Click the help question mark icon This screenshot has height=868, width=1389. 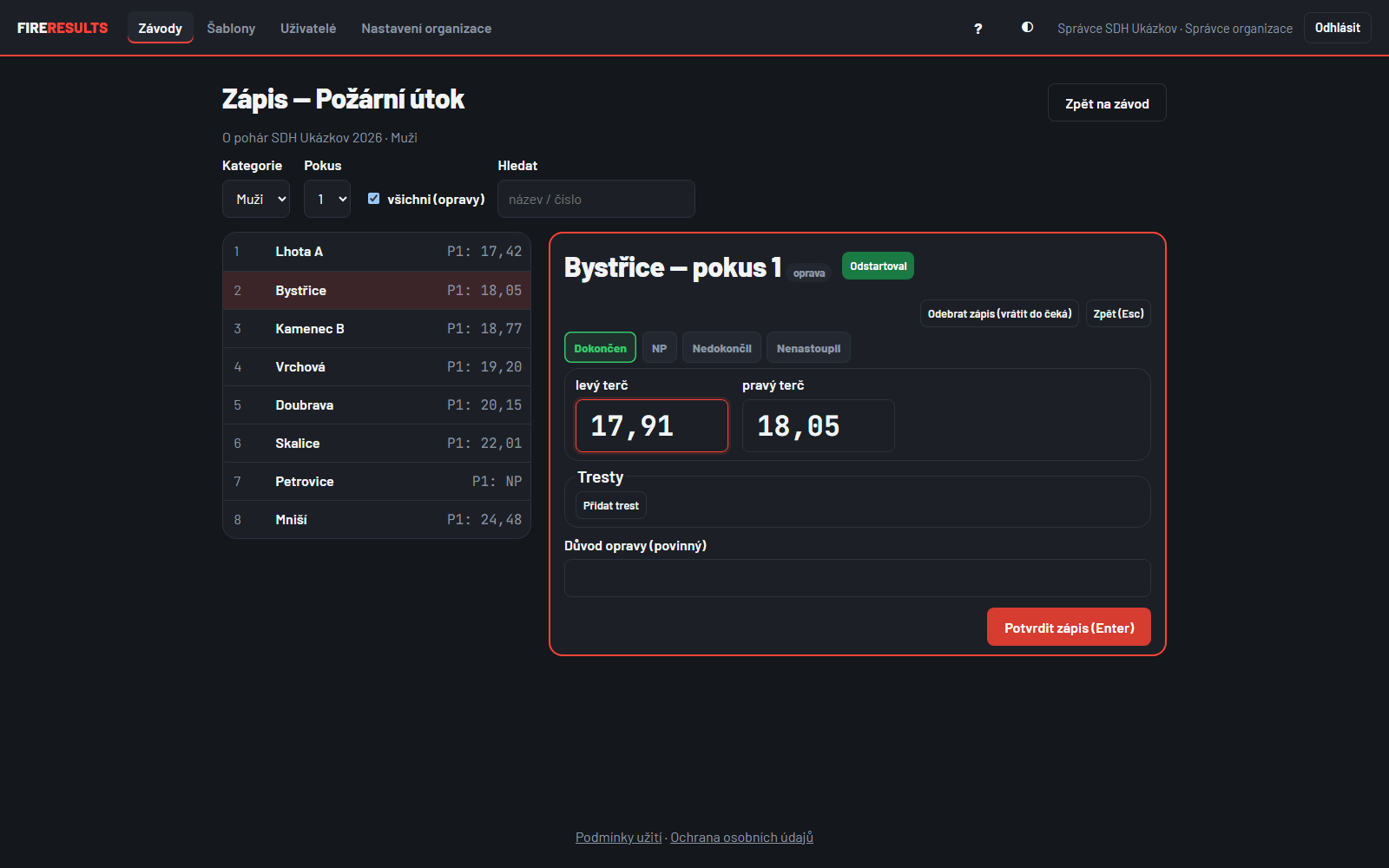978,29
